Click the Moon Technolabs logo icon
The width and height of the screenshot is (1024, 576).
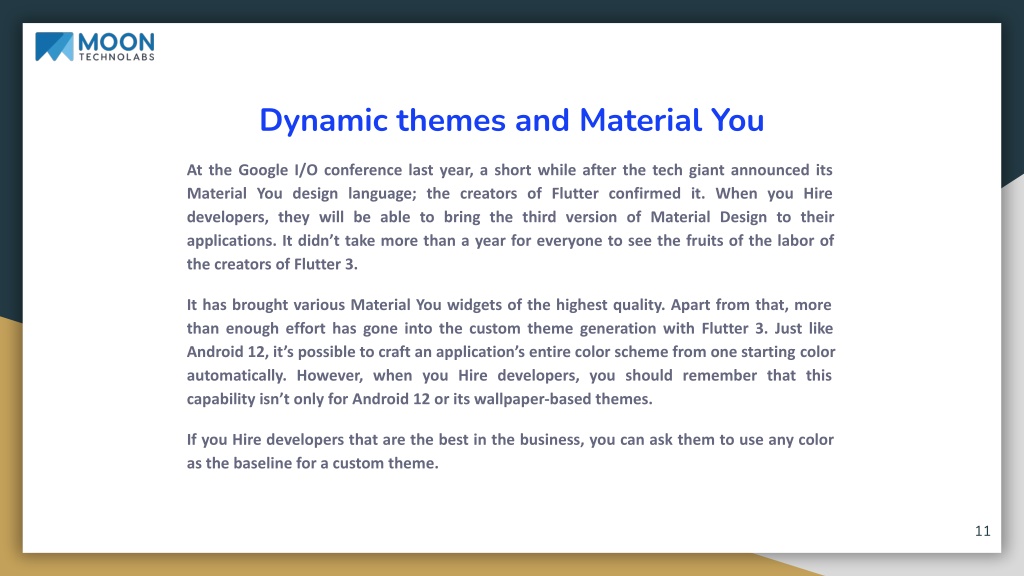[54, 46]
